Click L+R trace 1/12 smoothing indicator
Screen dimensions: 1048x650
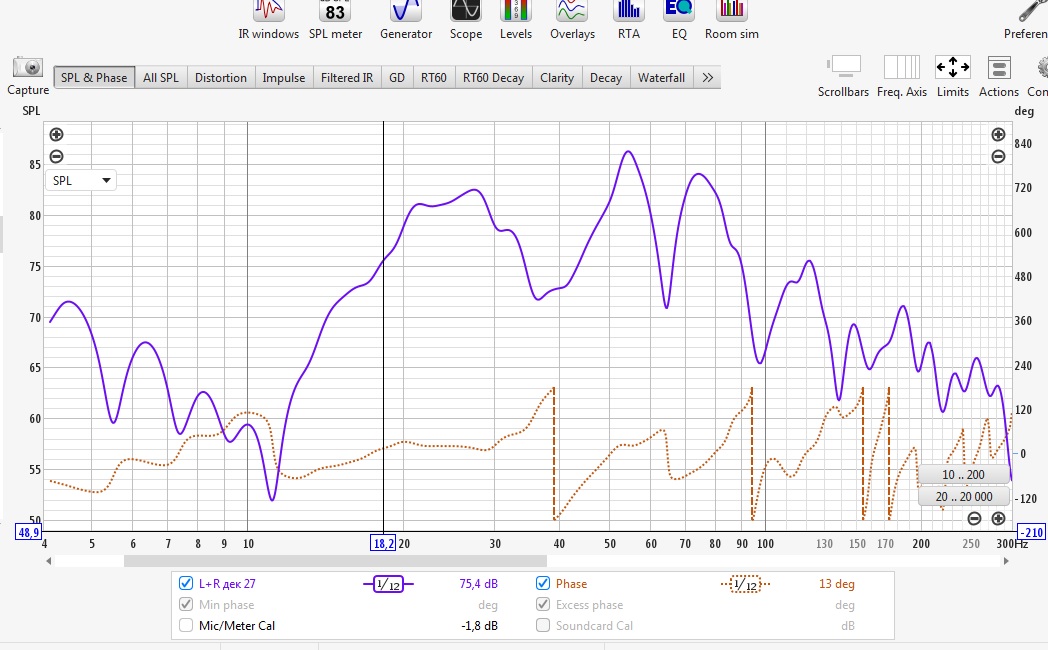[x=388, y=584]
